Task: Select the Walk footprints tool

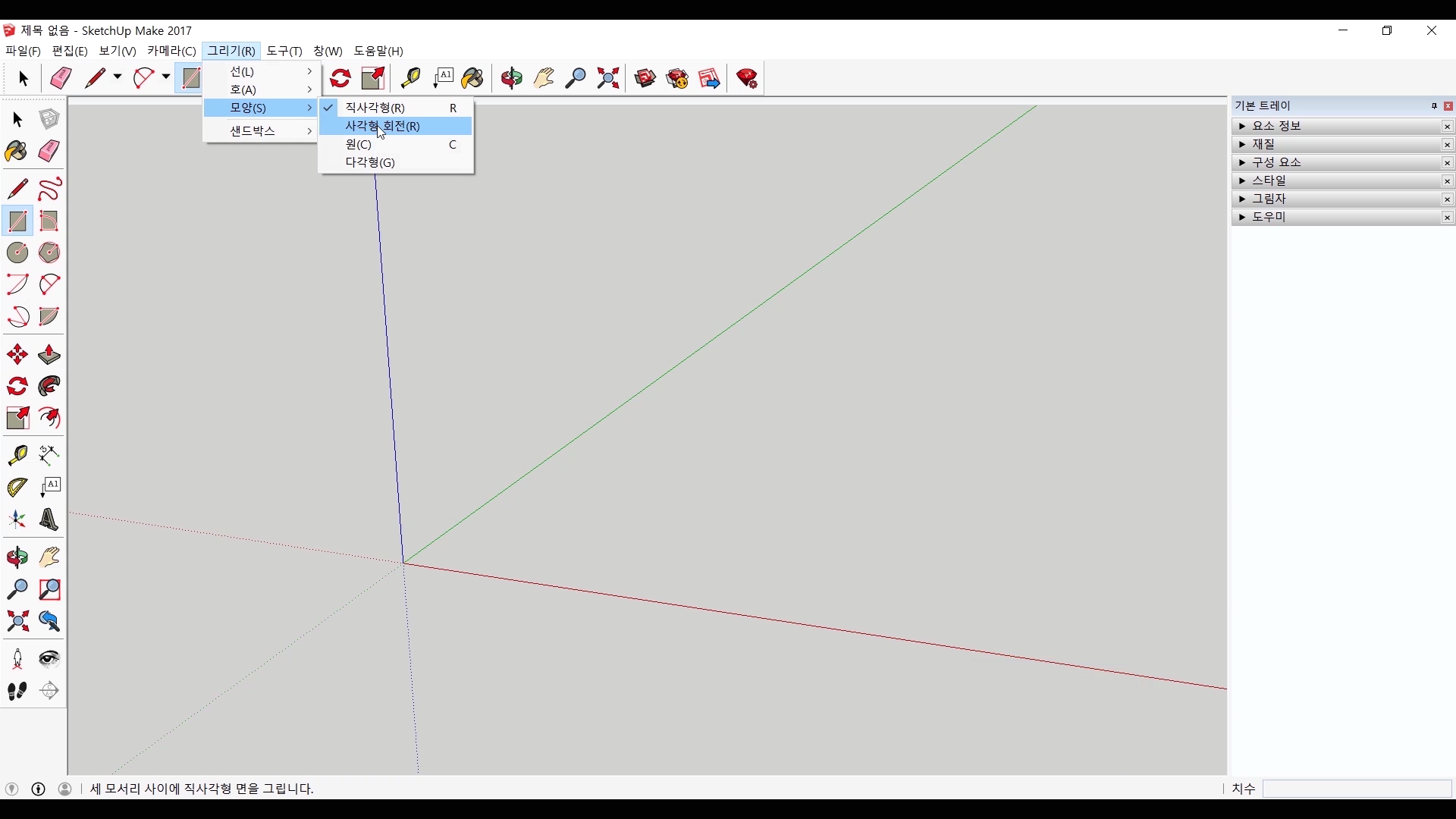Action: pos(17,691)
